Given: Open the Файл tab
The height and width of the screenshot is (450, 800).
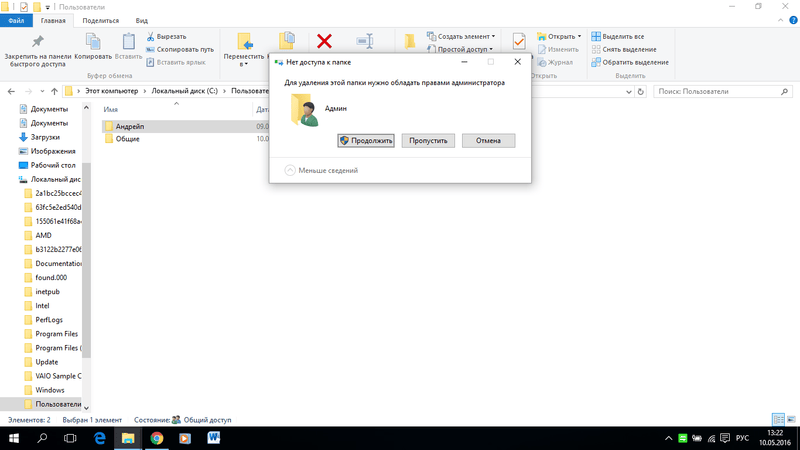Looking at the screenshot, I should click(16, 20).
